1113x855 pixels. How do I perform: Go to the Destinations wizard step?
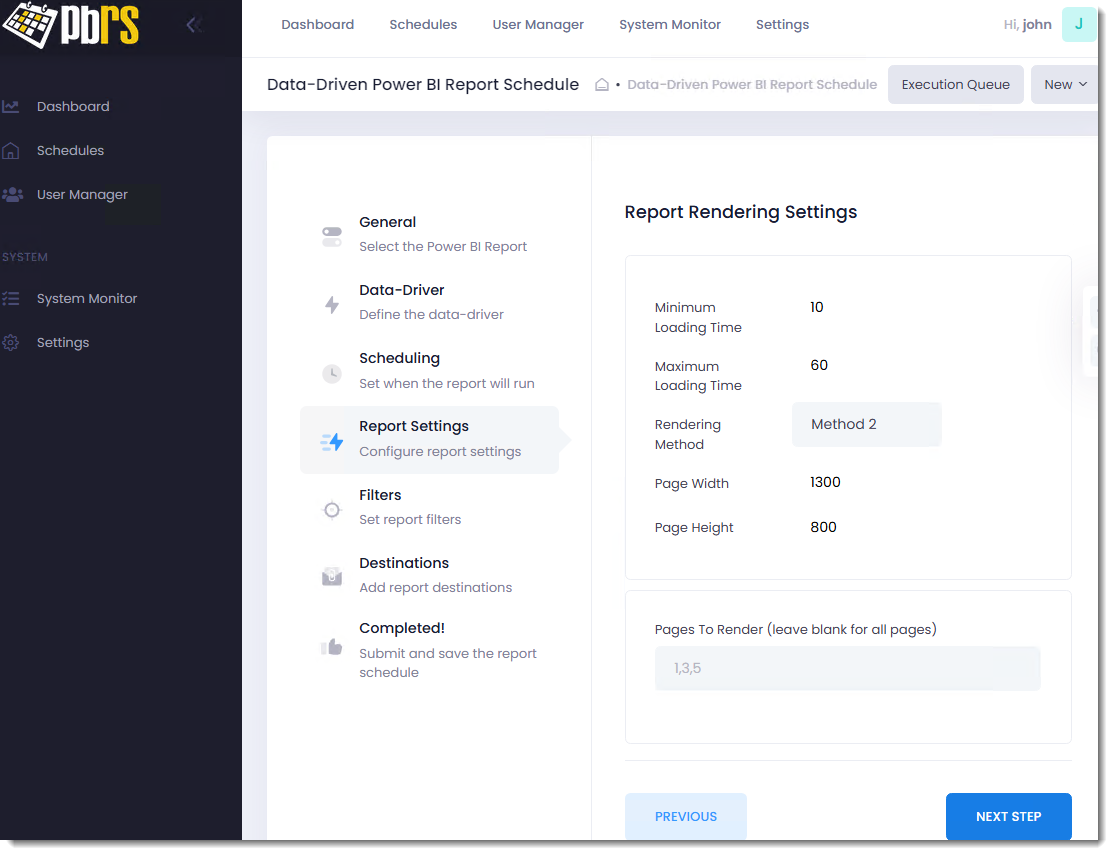click(429, 575)
